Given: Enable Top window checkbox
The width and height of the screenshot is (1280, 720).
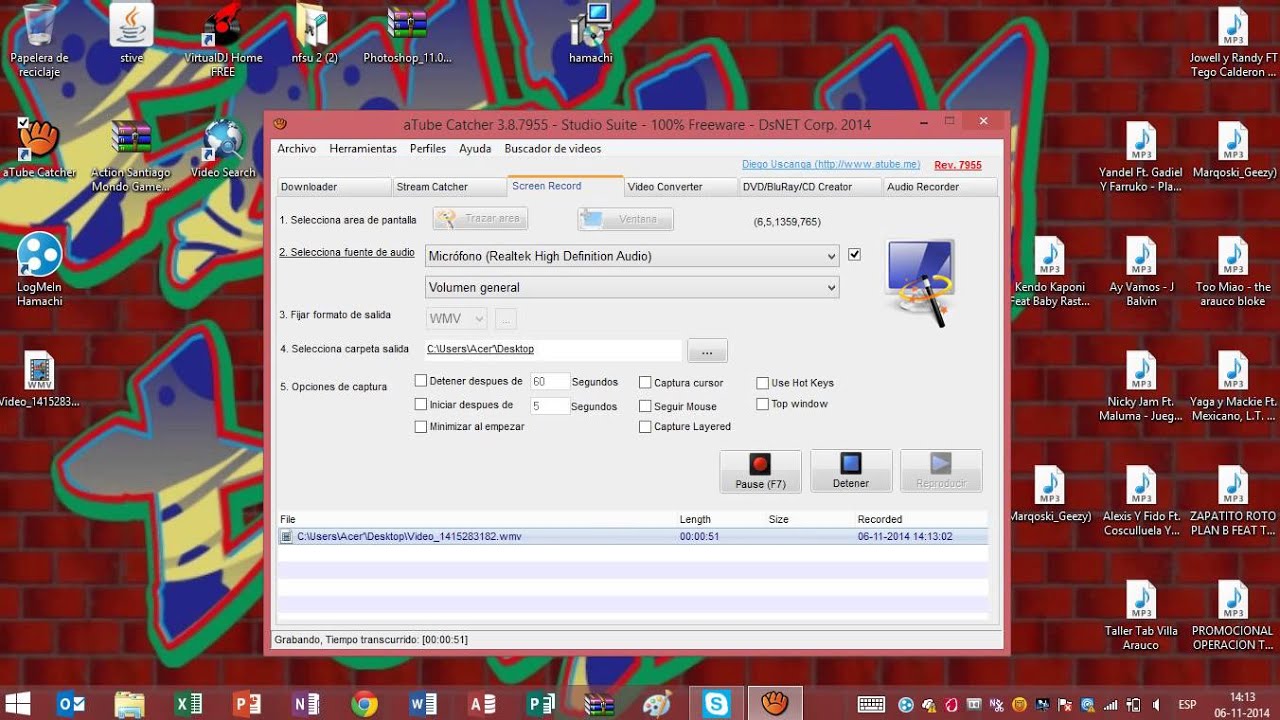Looking at the screenshot, I should coord(762,404).
